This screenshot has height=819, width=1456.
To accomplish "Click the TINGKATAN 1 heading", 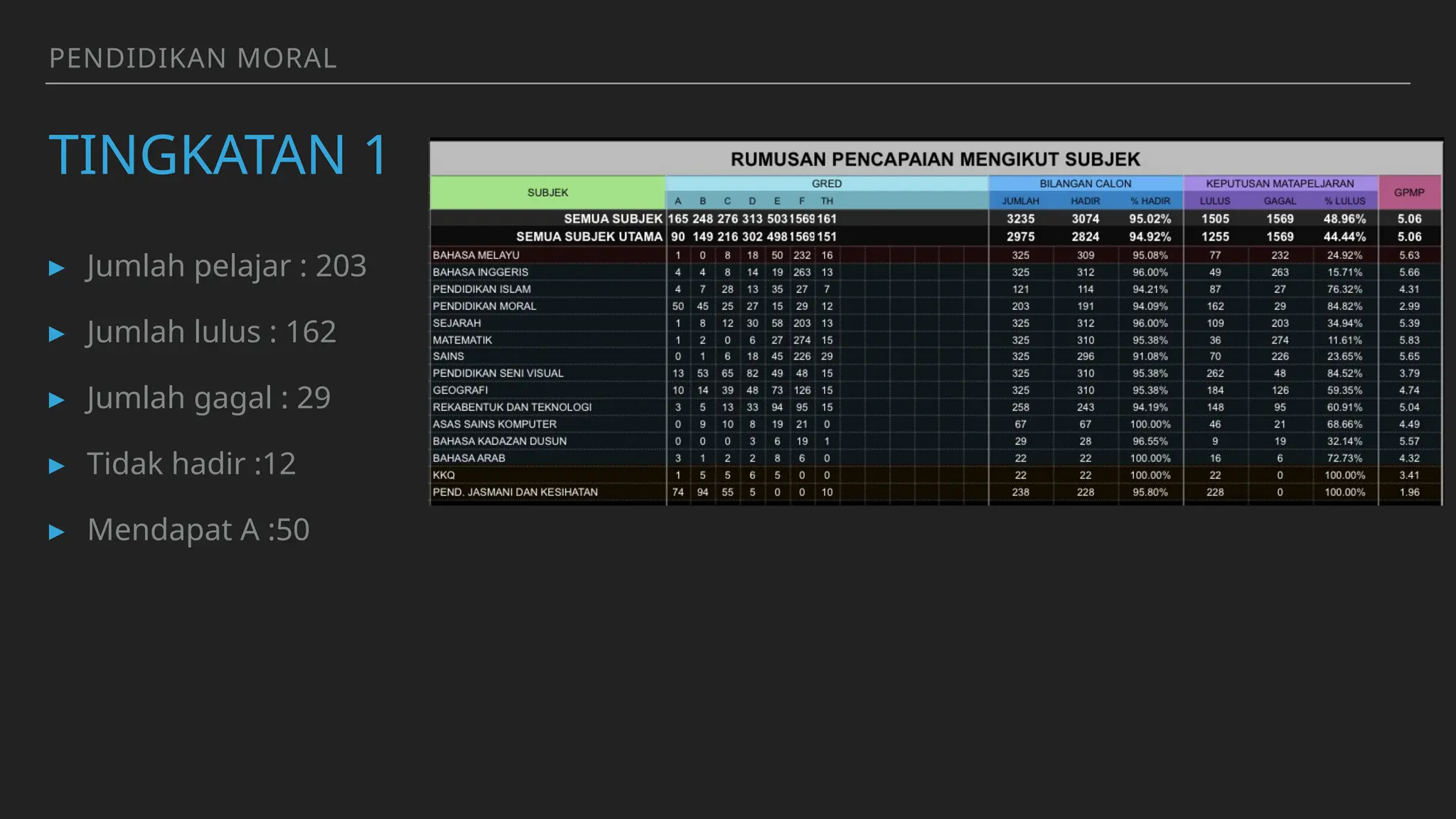I will tap(218, 155).
